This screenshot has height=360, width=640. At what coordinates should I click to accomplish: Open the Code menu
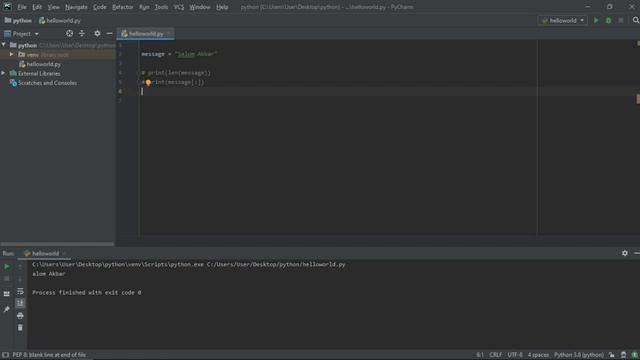click(99, 7)
